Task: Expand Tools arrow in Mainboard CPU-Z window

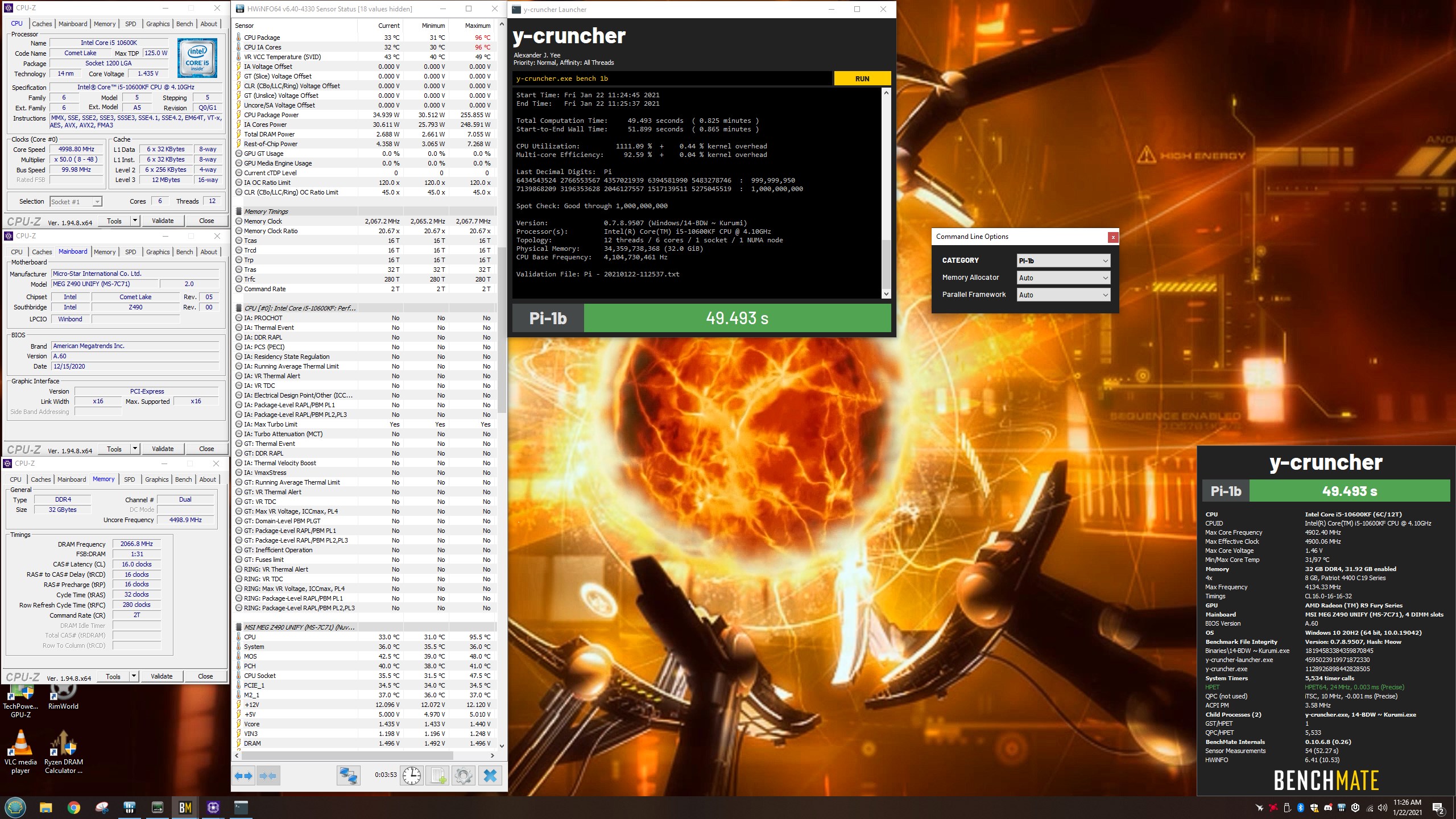Action: [x=135, y=449]
